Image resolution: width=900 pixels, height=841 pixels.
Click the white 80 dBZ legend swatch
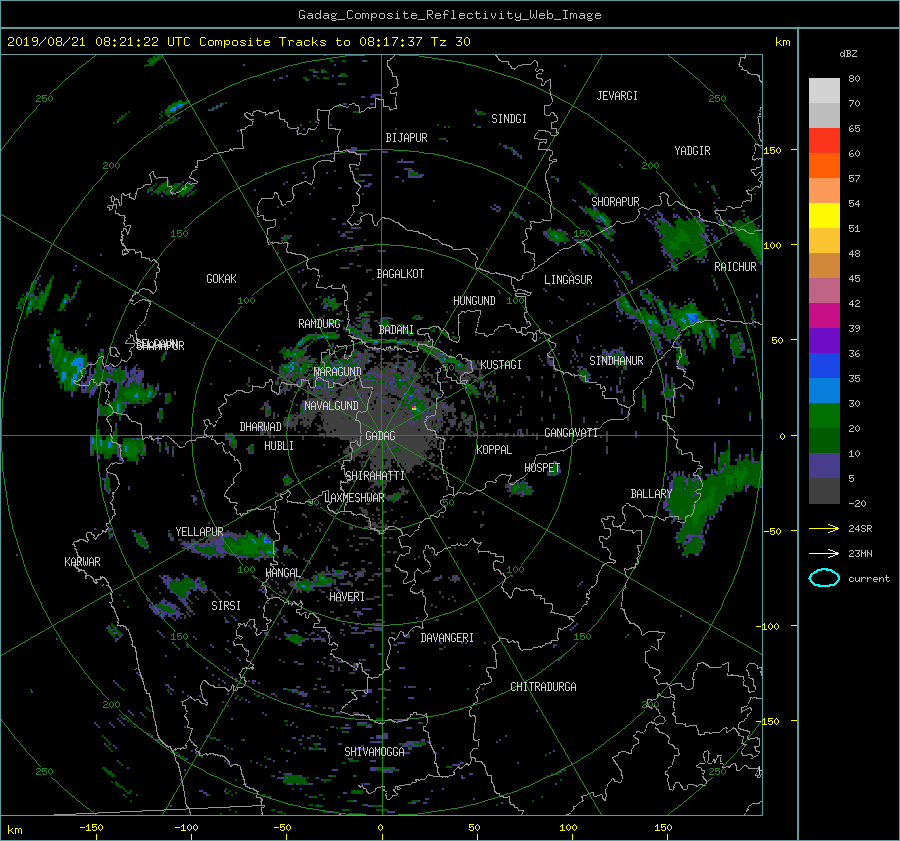(824, 90)
